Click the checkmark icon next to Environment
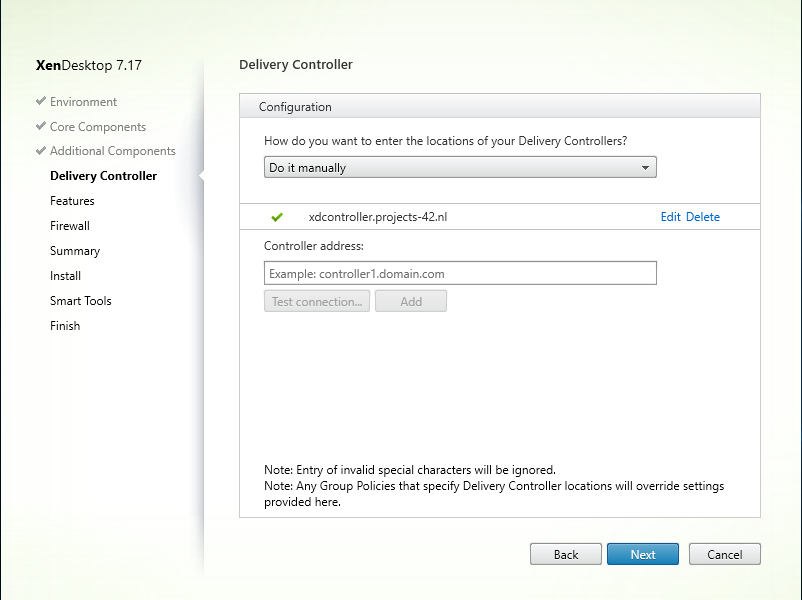The image size is (802, 600). (41, 101)
